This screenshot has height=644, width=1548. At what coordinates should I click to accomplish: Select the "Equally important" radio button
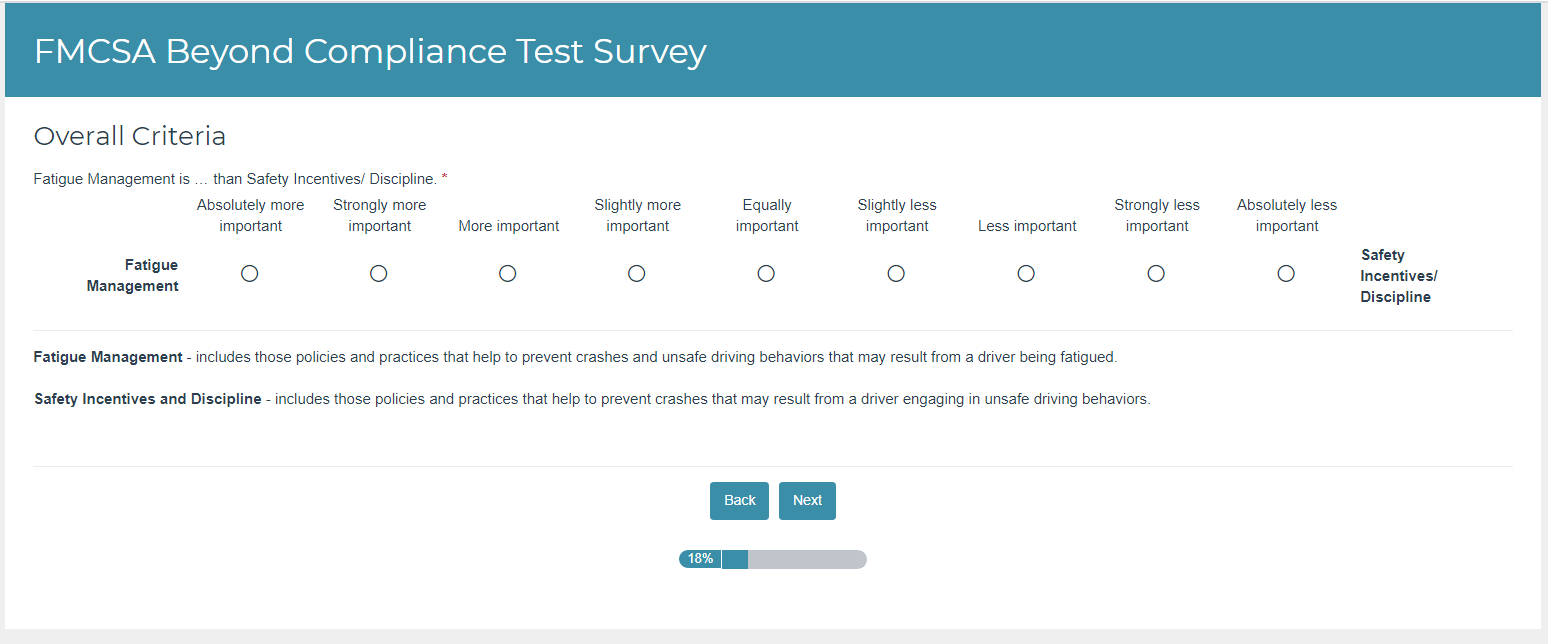tap(766, 274)
